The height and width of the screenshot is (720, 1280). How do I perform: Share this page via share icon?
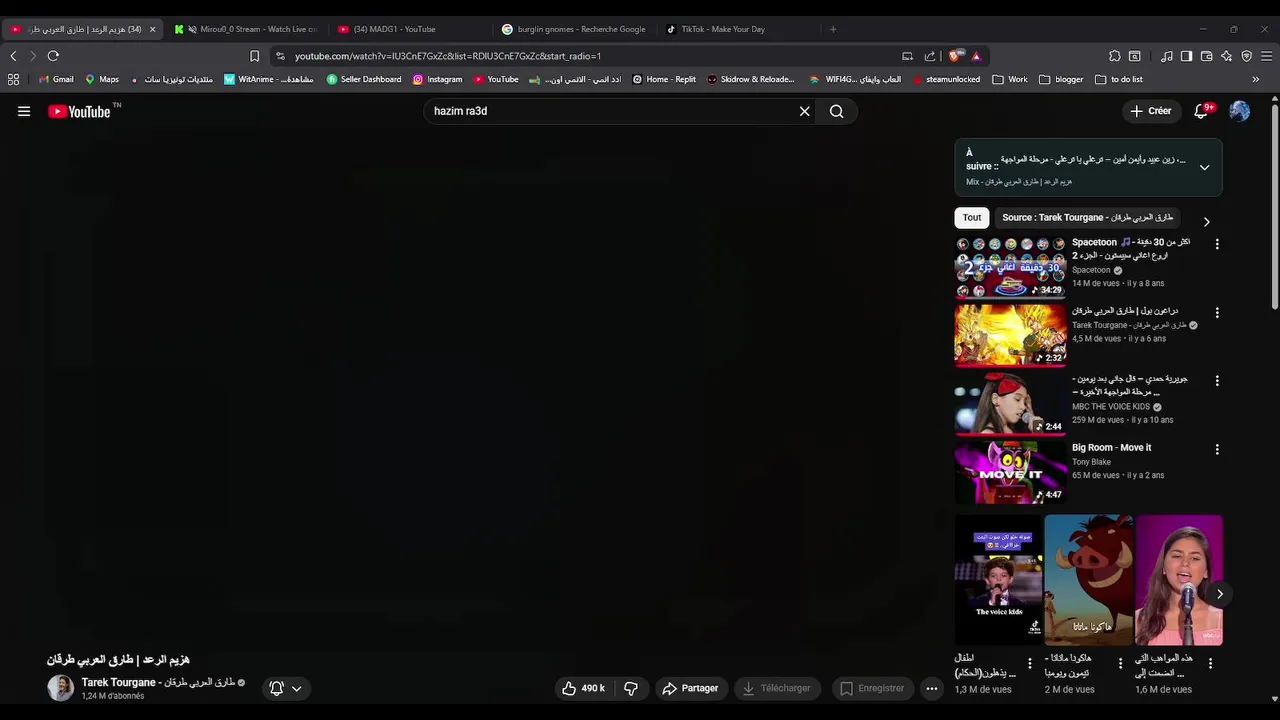click(x=930, y=56)
